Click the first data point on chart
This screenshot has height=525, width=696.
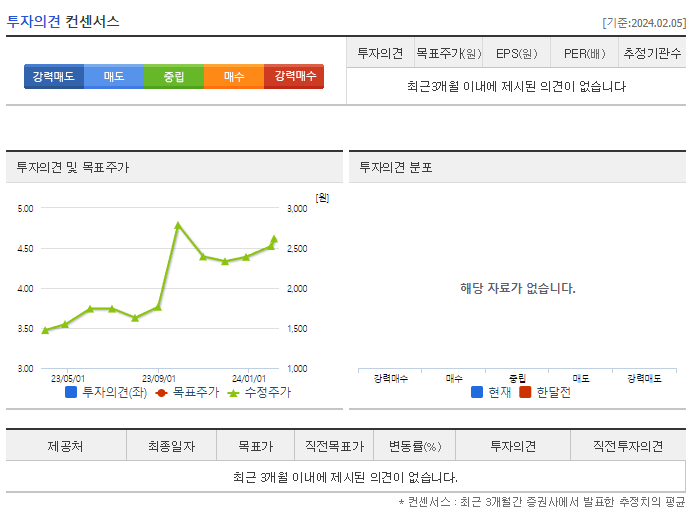click(x=45, y=330)
